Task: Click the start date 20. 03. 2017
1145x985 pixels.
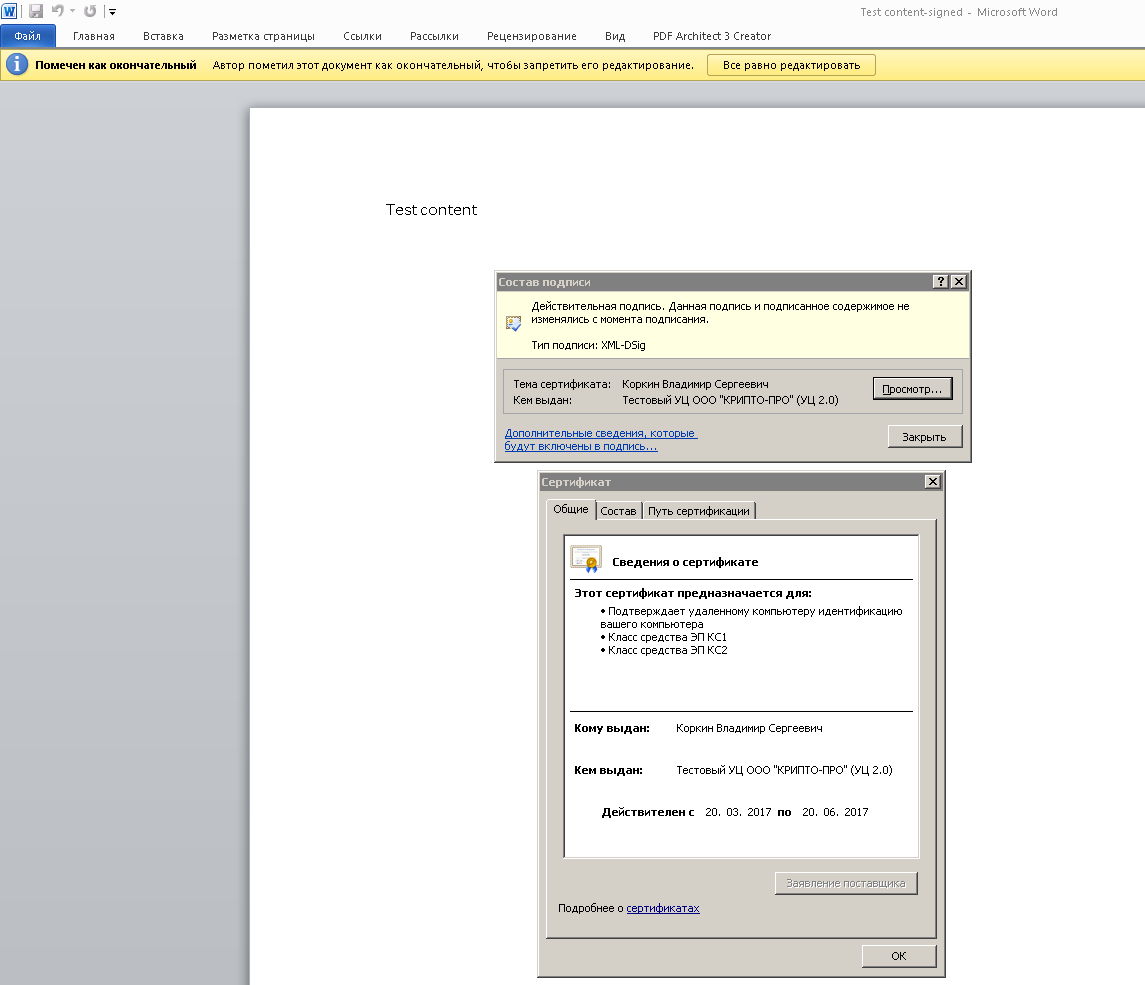Action: point(738,813)
